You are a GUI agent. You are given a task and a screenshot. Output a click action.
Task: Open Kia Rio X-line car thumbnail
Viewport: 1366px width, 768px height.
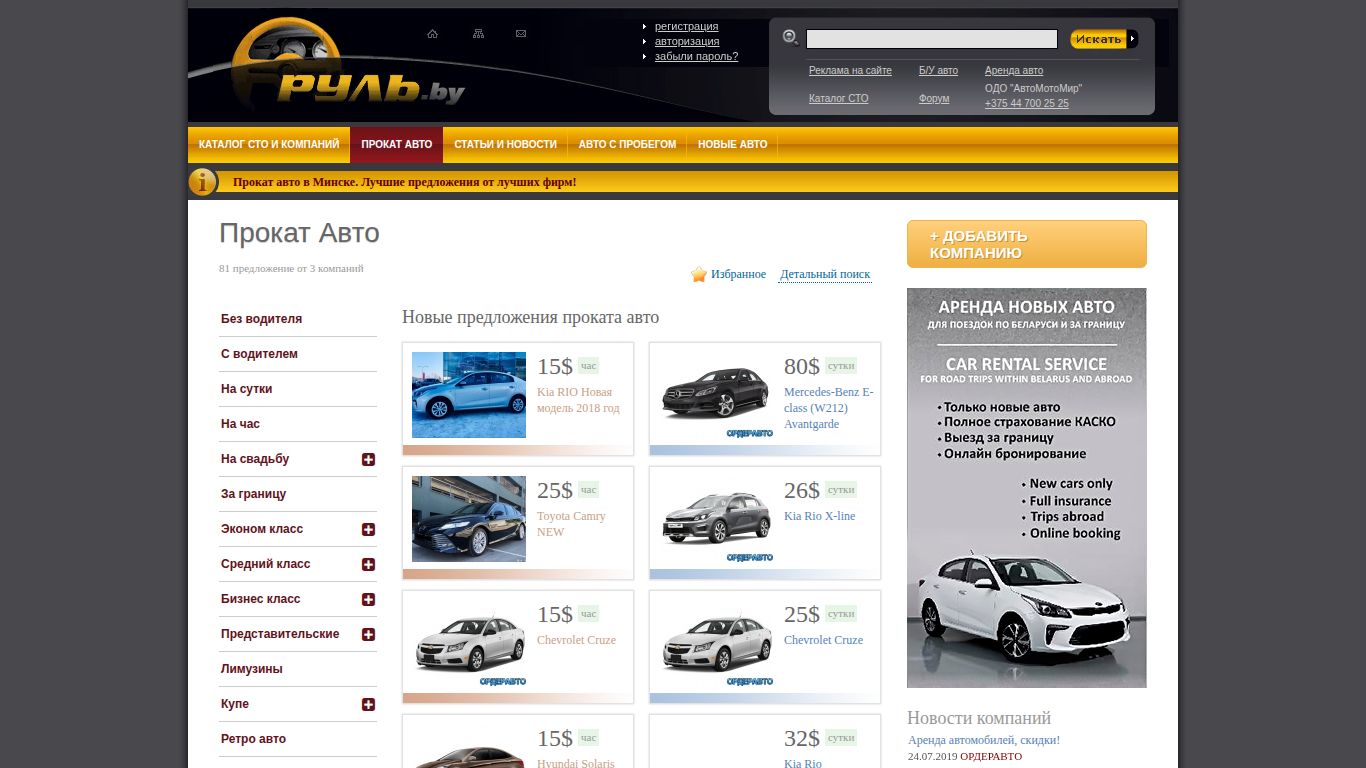(x=716, y=519)
